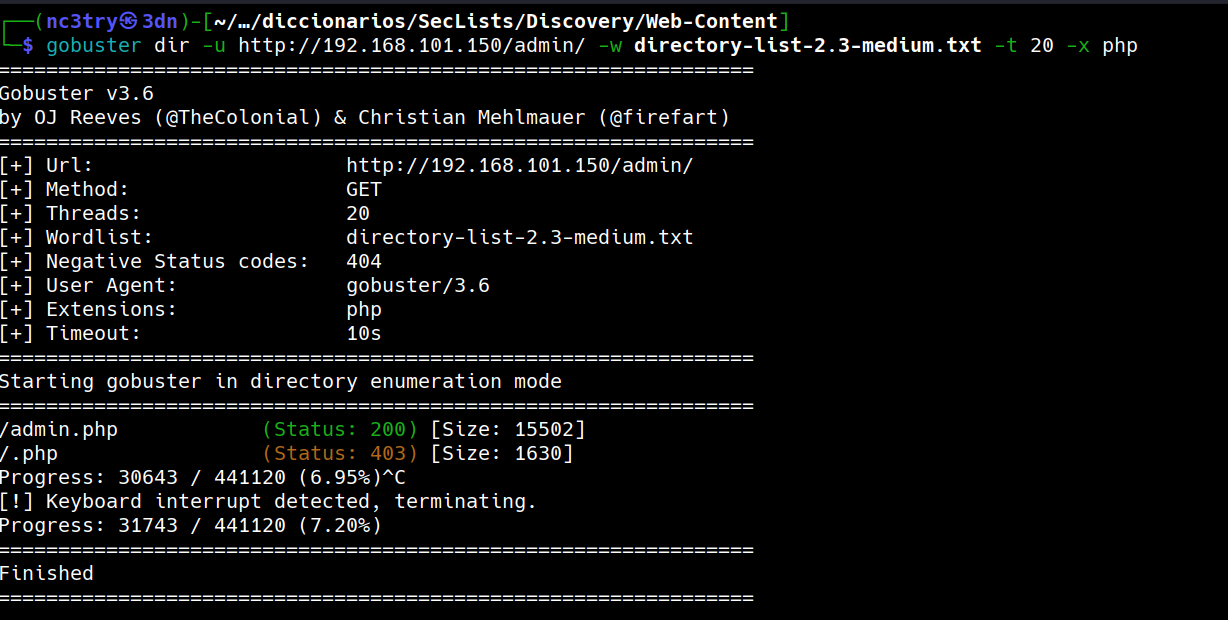
Task: Click the orange Status: 403 text
Action: [x=340, y=453]
